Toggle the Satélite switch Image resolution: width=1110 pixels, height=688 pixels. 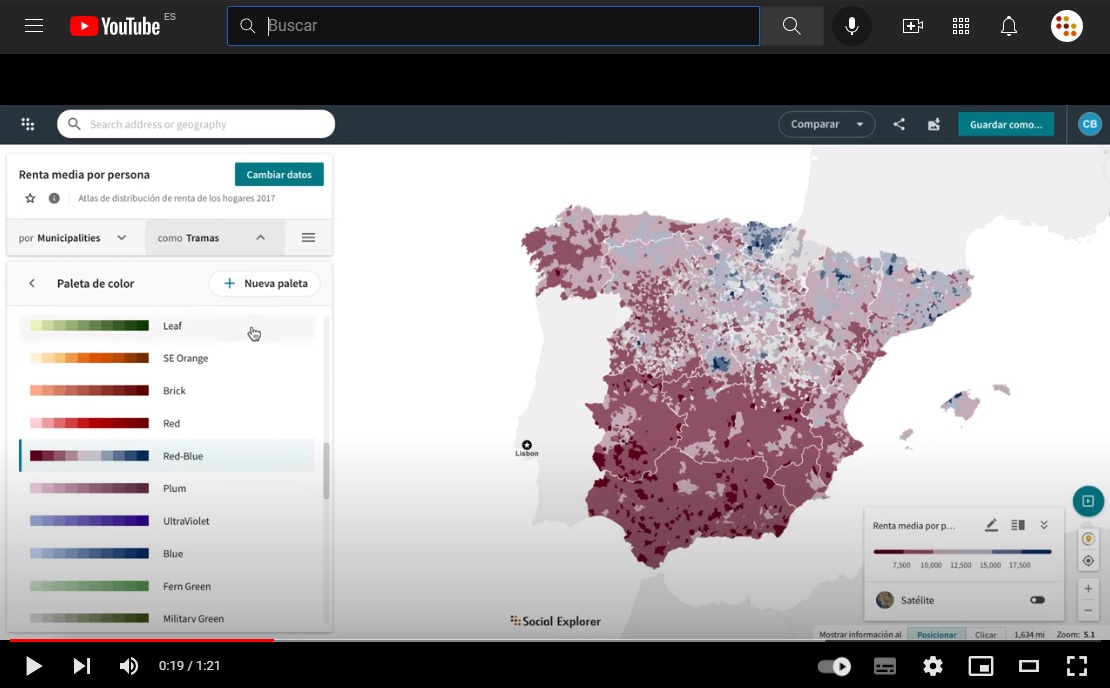[1037, 600]
